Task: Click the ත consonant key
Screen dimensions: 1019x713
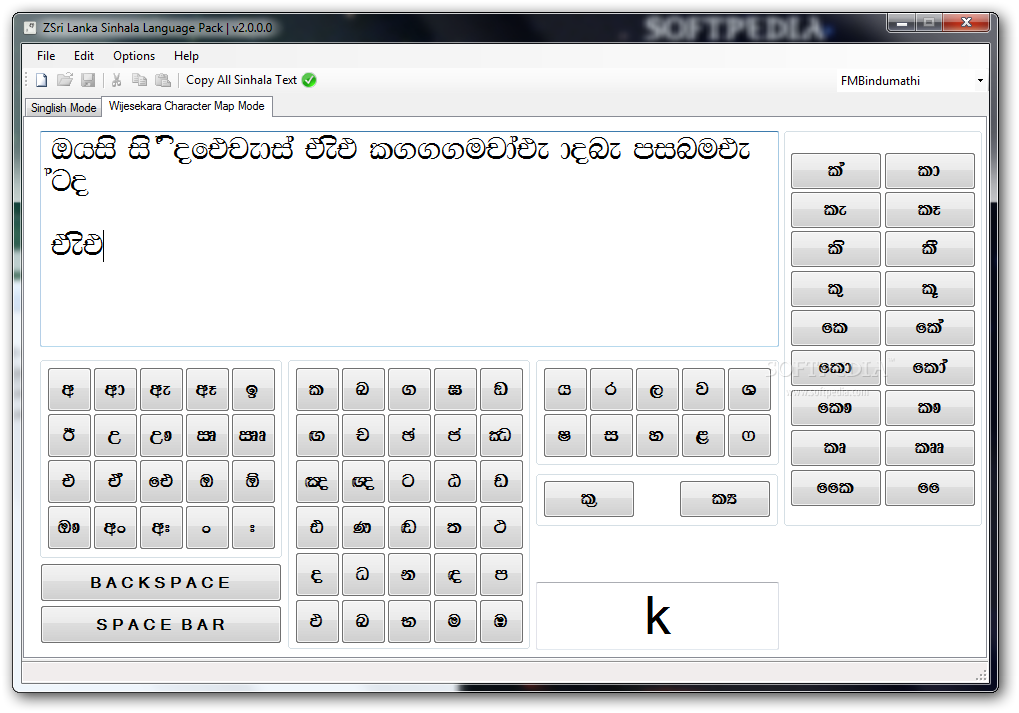Action: [x=455, y=528]
